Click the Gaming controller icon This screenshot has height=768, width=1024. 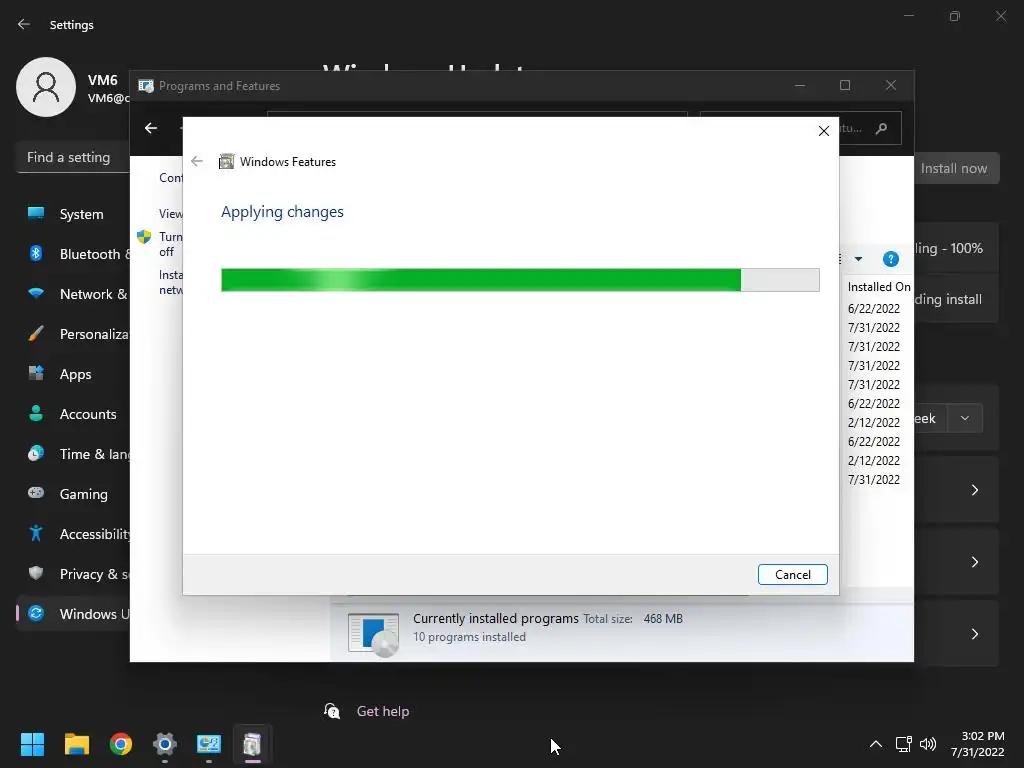pyautogui.click(x=36, y=492)
